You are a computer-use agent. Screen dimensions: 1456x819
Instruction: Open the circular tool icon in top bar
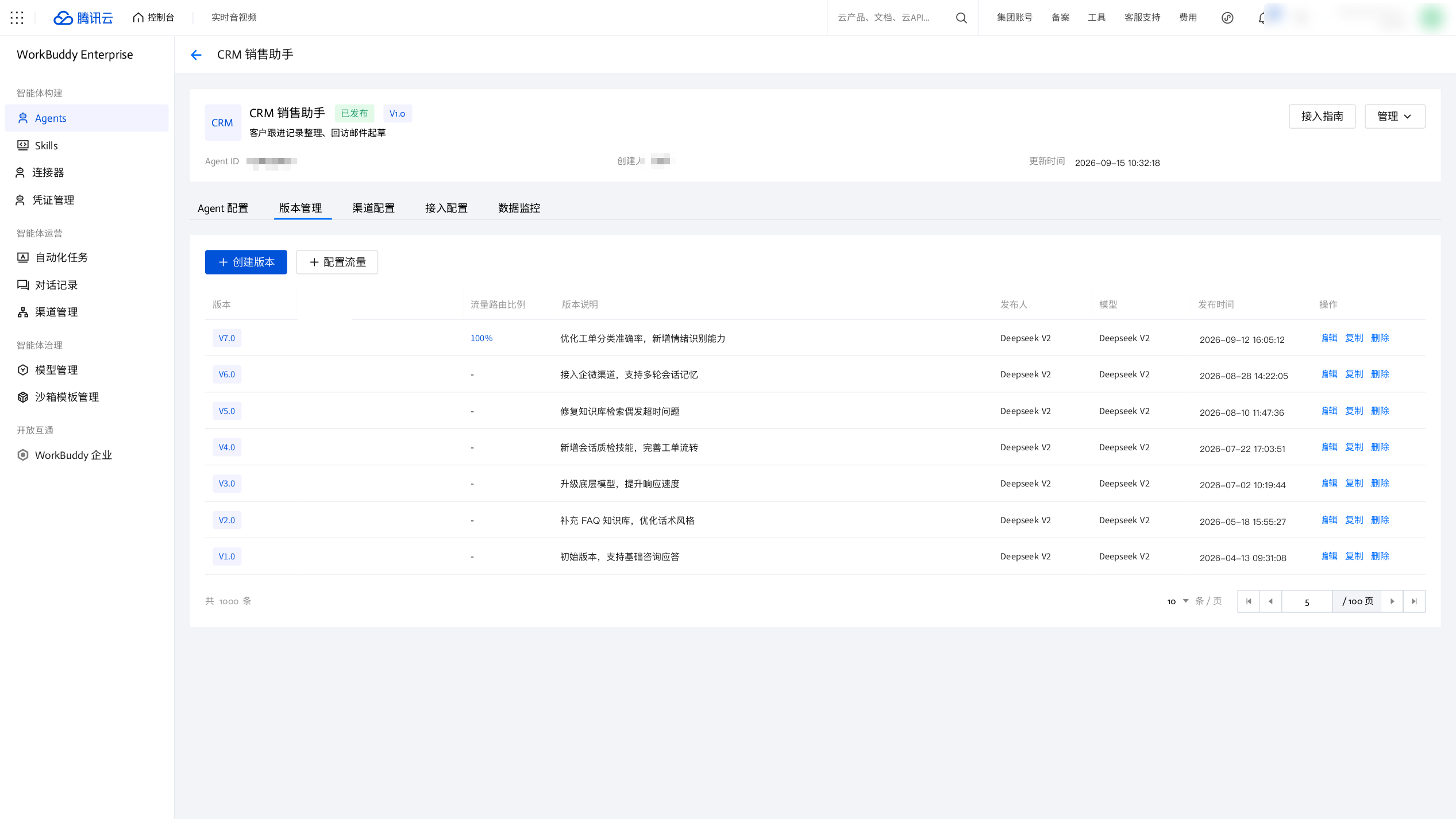click(x=1227, y=18)
